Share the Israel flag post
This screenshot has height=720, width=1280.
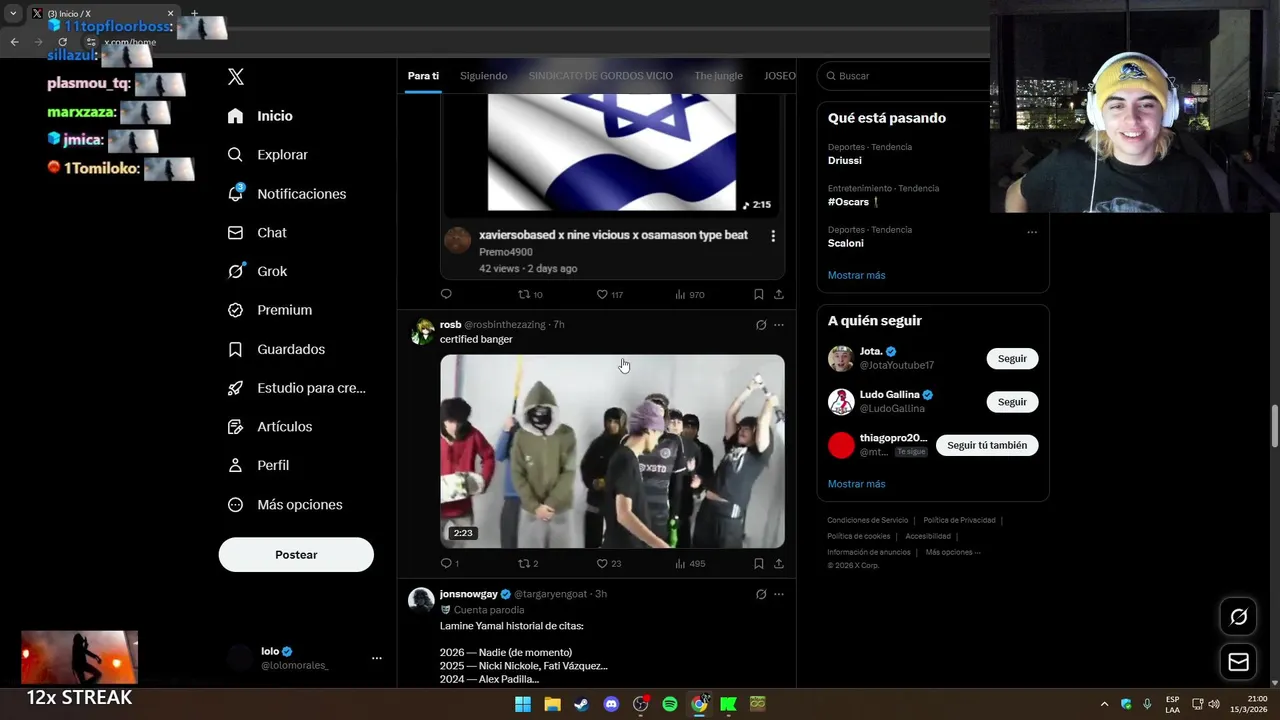779,294
